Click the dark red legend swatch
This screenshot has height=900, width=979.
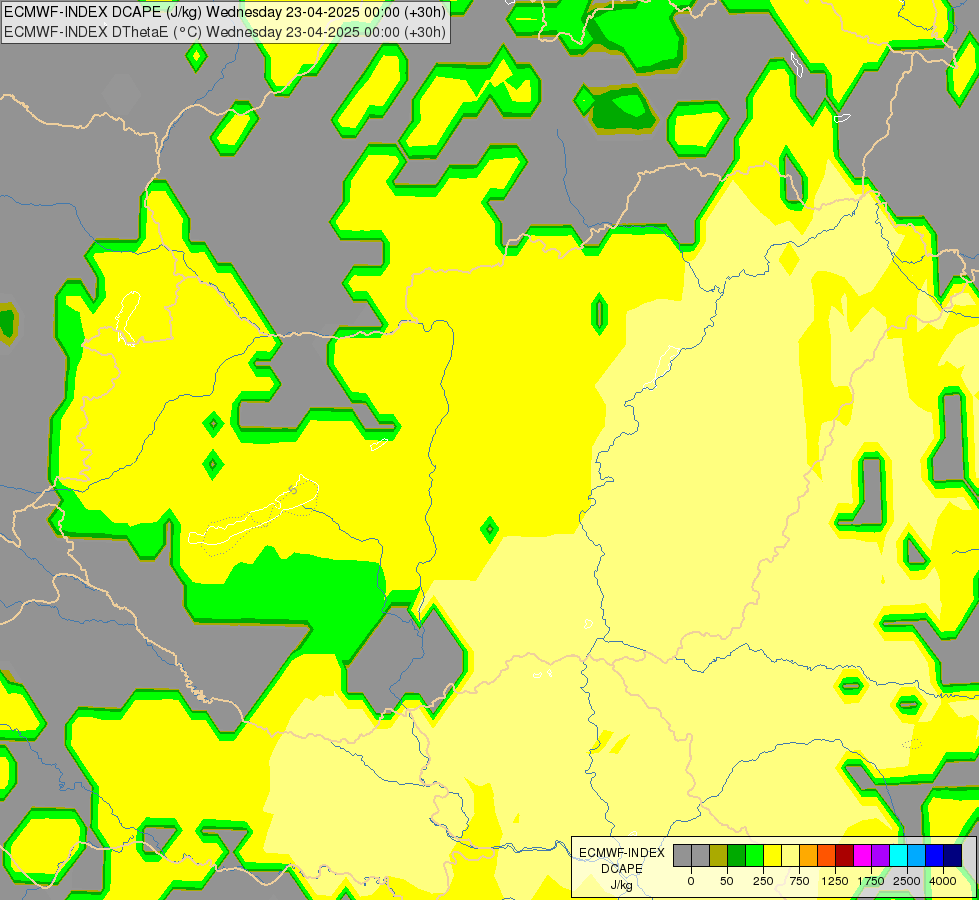(845, 856)
